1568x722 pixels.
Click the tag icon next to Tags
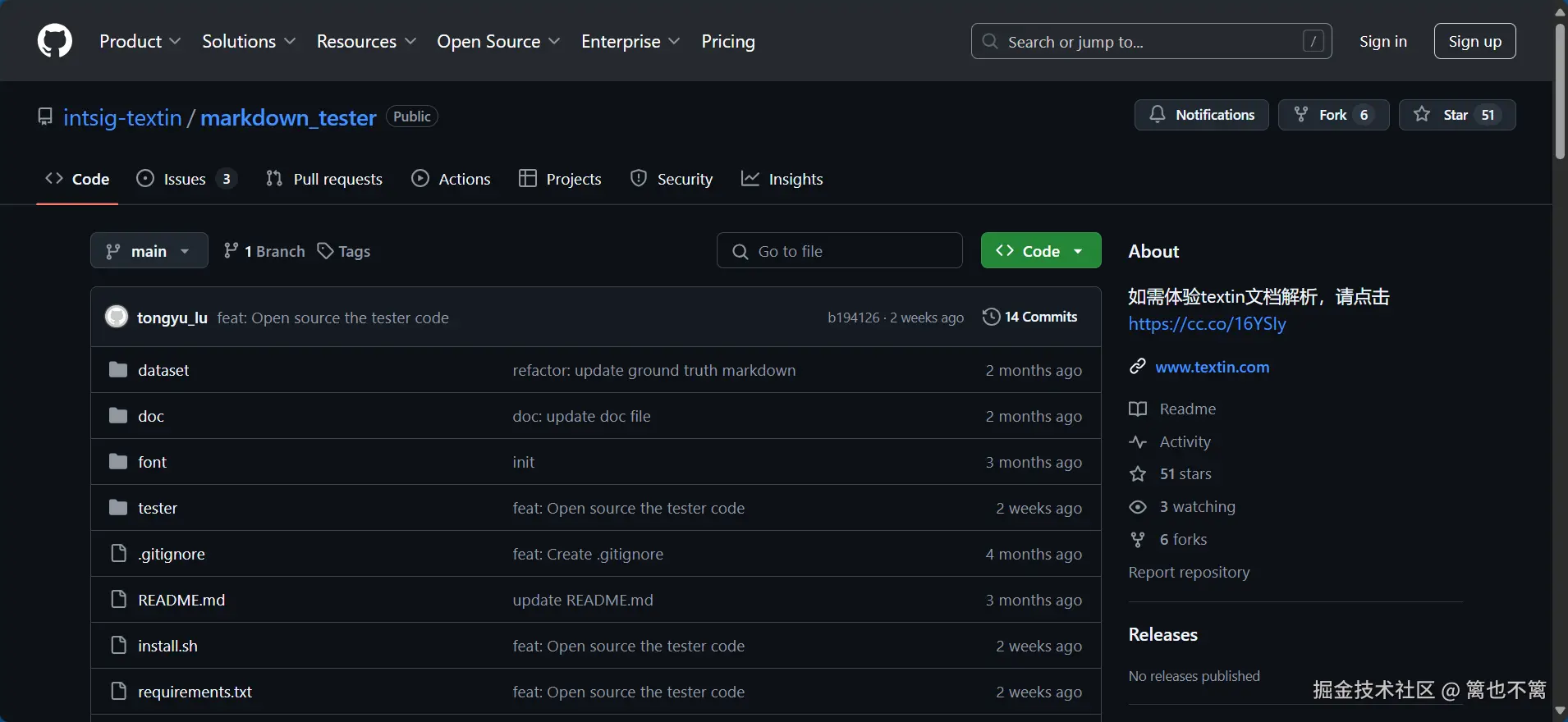click(325, 251)
